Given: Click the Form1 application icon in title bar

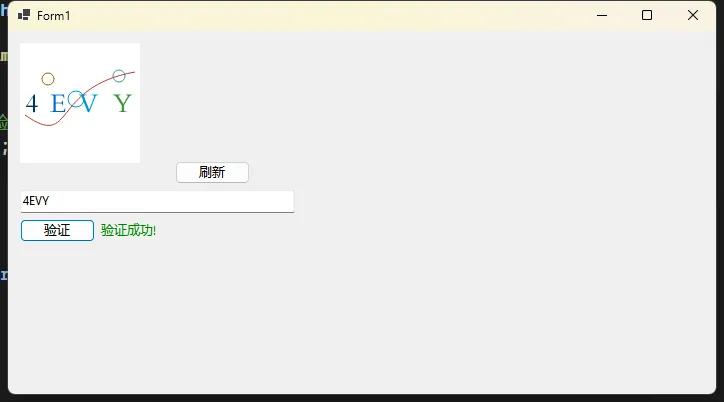Looking at the screenshot, I should click(24, 15).
